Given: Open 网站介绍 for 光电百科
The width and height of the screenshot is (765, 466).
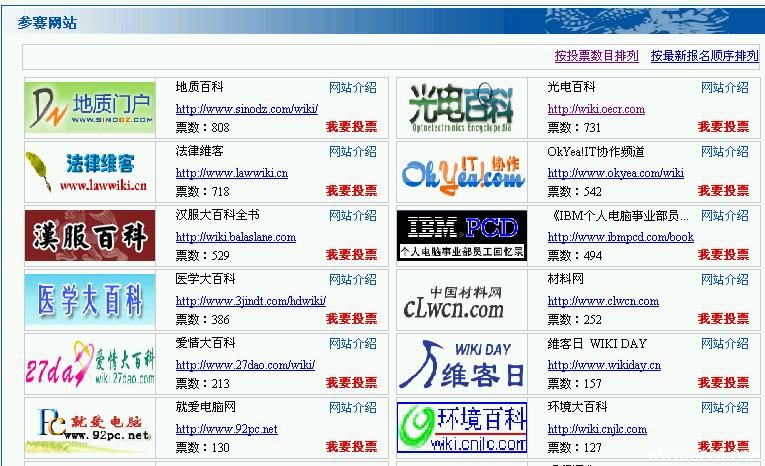Looking at the screenshot, I should tap(725, 88).
